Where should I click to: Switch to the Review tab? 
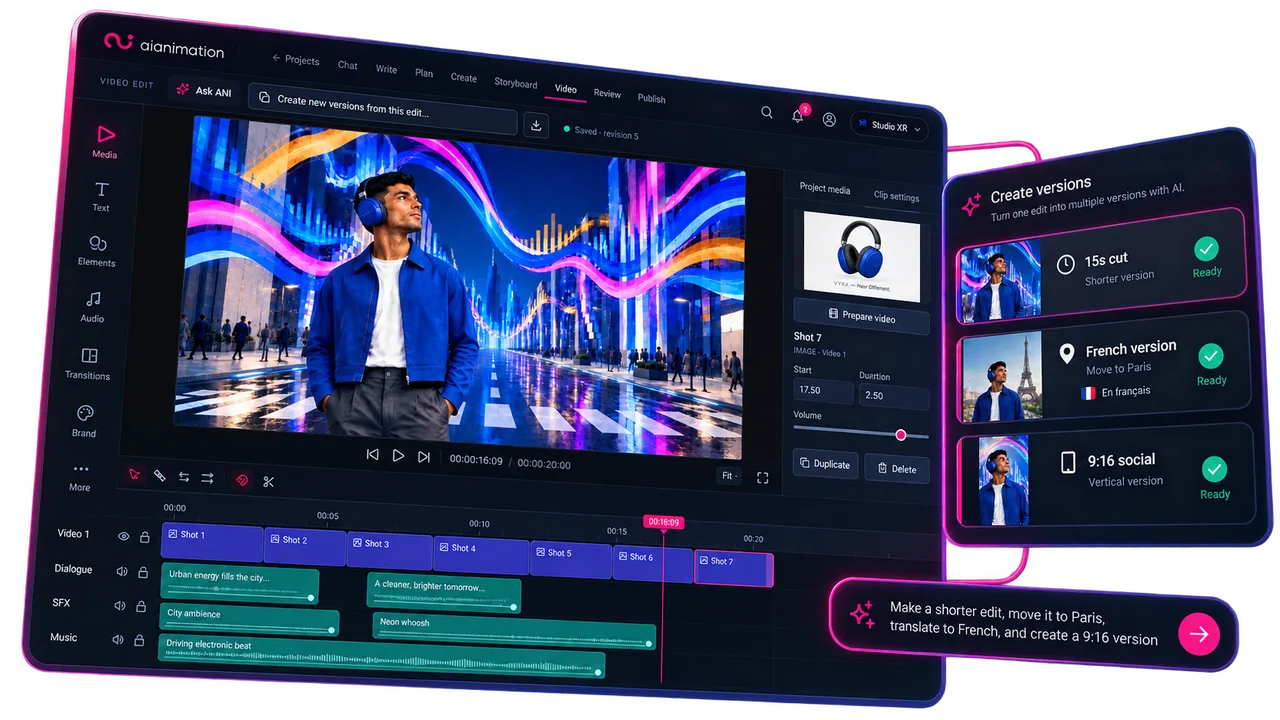coord(607,93)
